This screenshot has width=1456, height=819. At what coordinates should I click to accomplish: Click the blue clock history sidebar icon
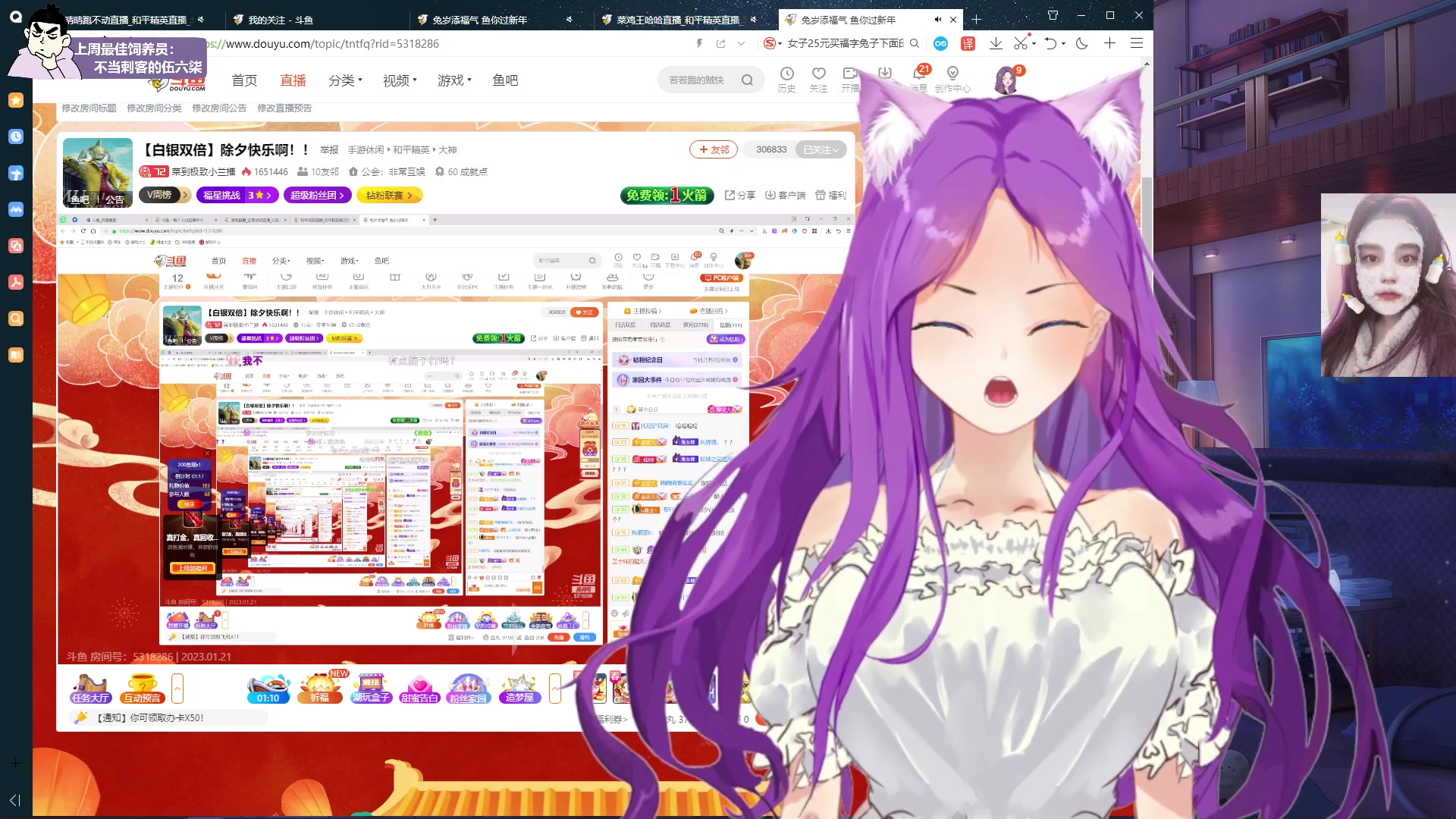click(x=16, y=136)
